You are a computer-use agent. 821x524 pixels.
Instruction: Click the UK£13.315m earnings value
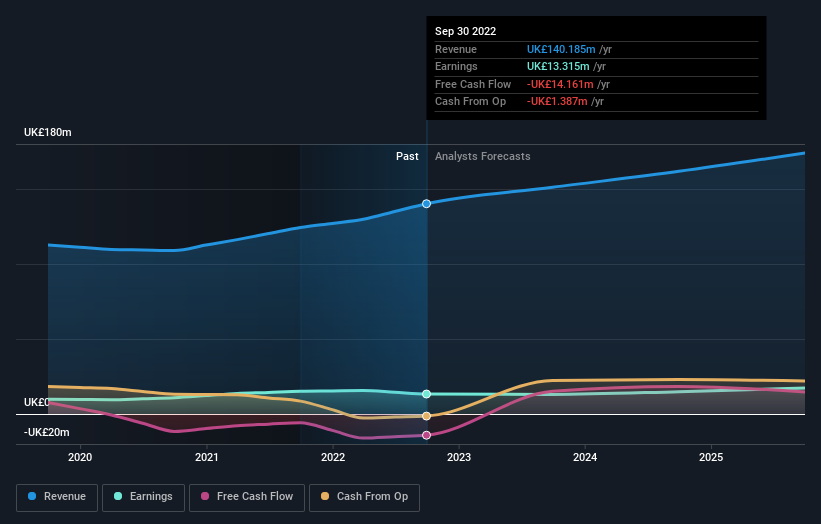558,66
